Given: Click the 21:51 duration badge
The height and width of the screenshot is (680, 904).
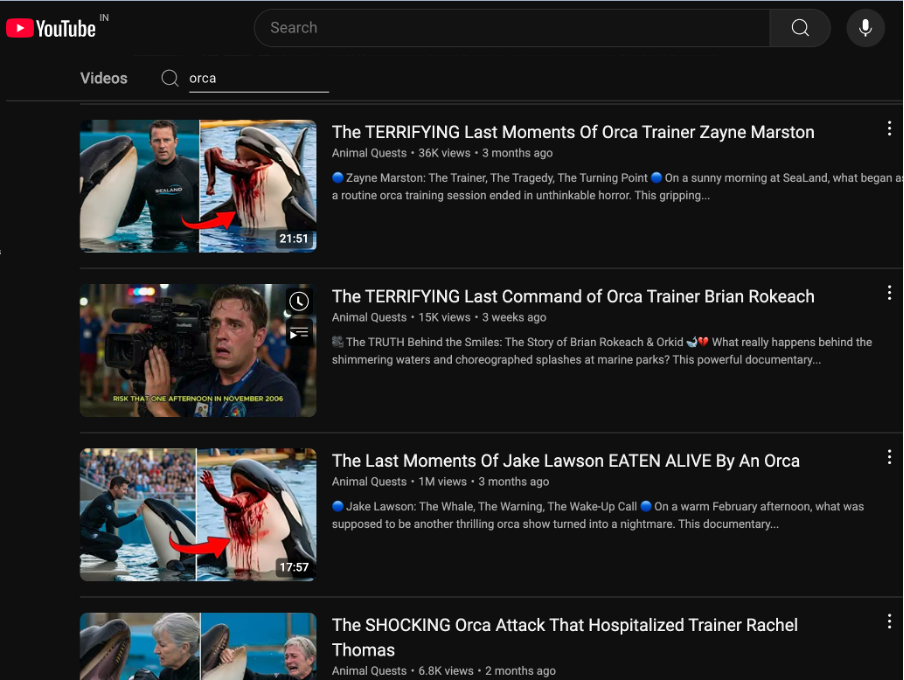Looking at the screenshot, I should point(294,238).
